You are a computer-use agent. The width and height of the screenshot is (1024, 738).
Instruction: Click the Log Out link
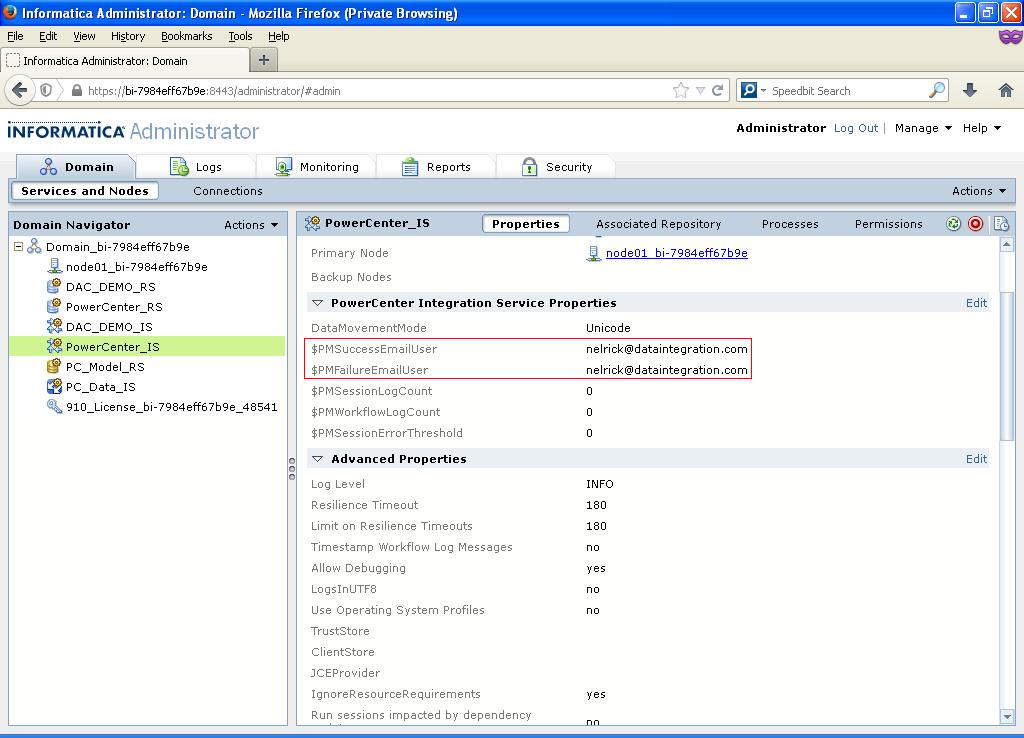click(856, 128)
